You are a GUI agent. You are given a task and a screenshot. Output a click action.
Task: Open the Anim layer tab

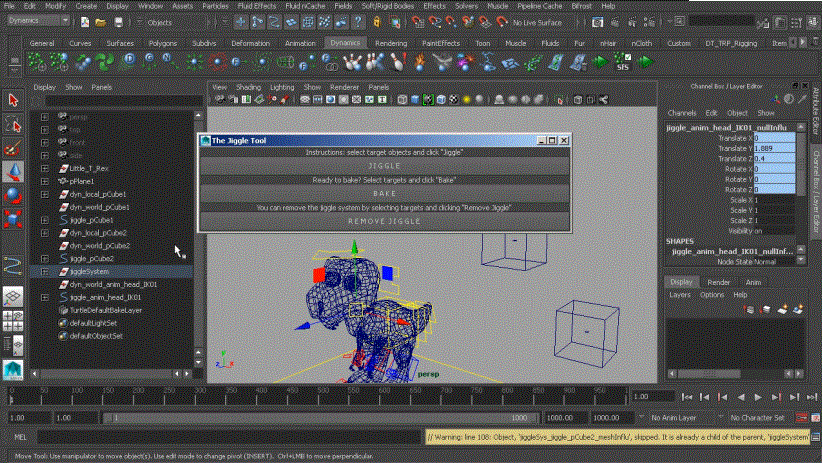point(753,282)
